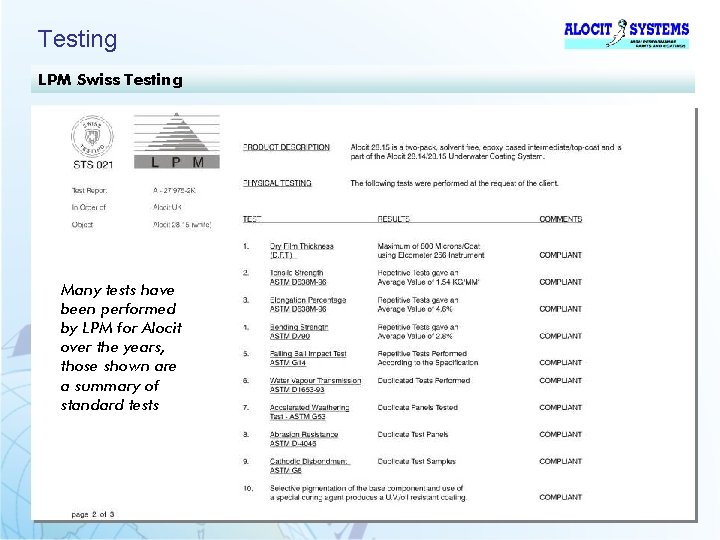The width and height of the screenshot is (720, 540).
Task: Click "Duplicated Tests Performed" result
Action: pyautogui.click(x=423, y=381)
